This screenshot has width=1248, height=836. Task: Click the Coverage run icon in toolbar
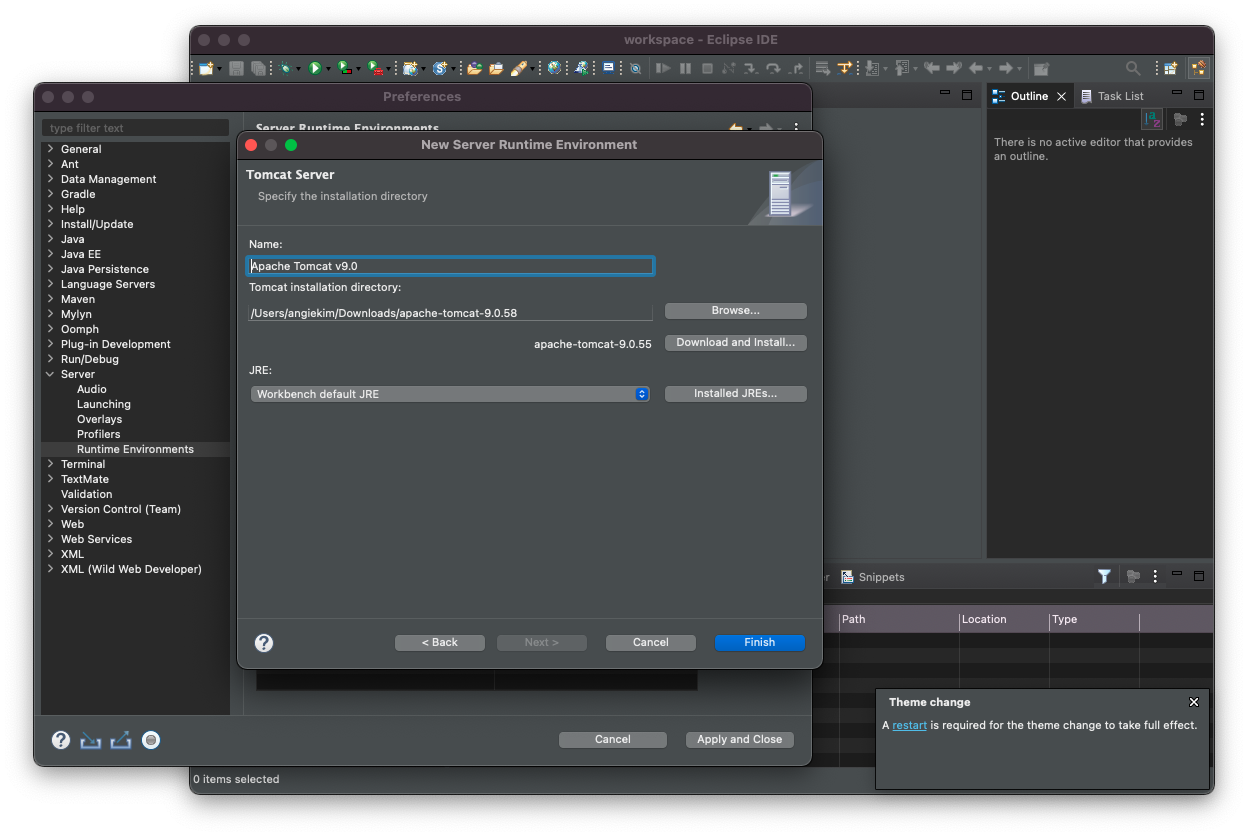point(344,68)
